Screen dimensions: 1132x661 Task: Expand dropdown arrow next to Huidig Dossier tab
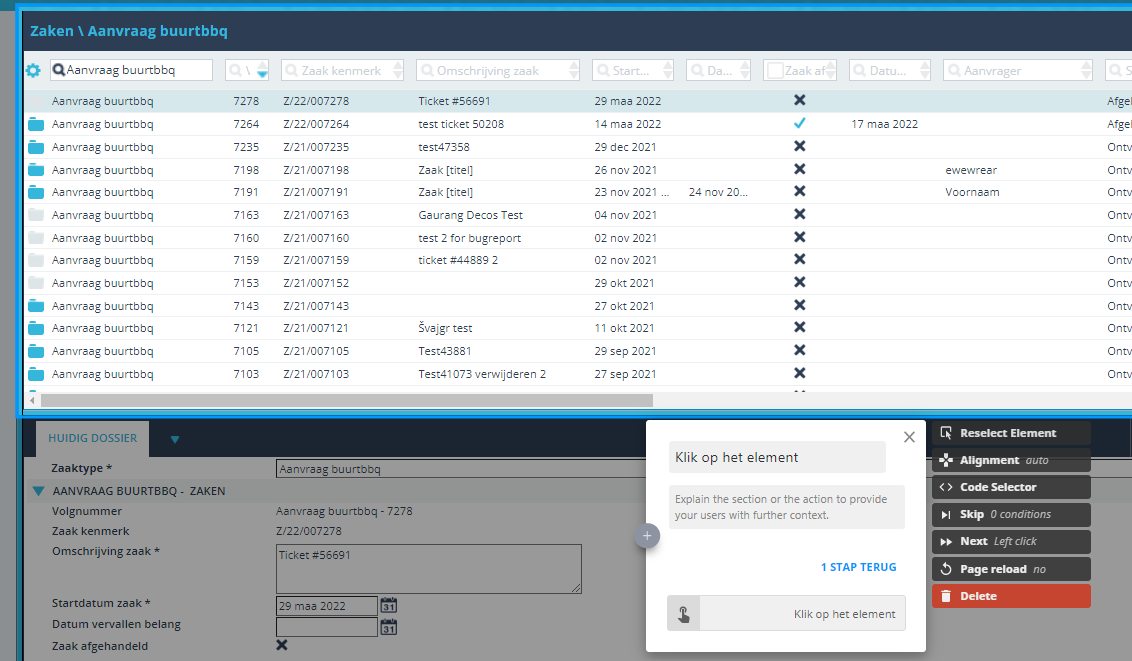point(175,439)
